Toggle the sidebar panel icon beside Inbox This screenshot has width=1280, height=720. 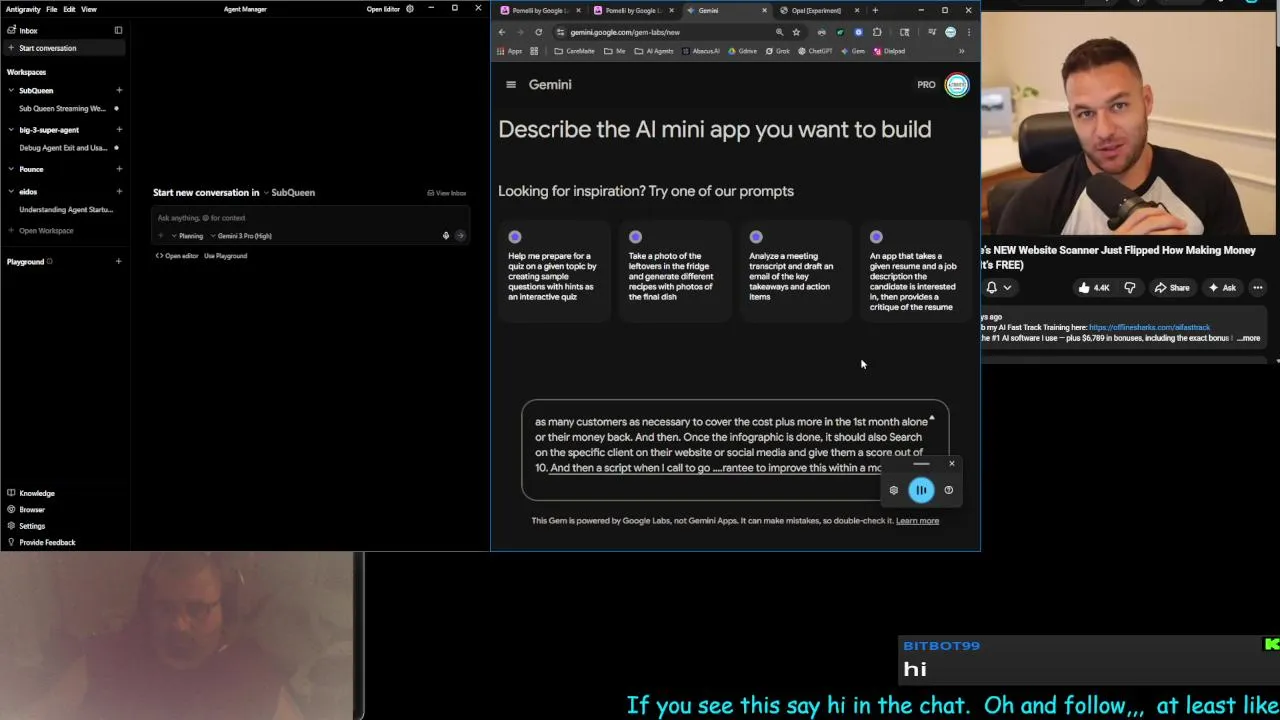[x=118, y=30]
